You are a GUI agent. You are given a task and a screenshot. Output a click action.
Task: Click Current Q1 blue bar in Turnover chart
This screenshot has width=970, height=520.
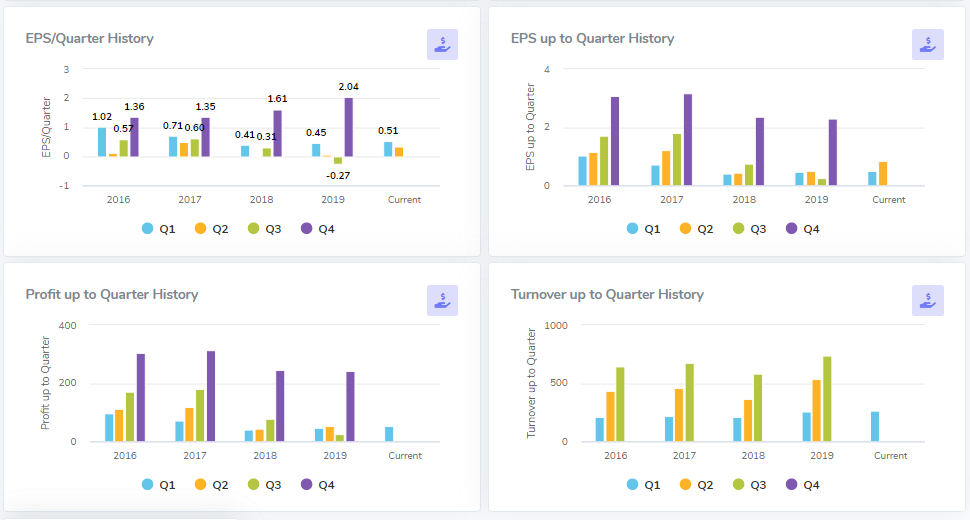[875, 427]
